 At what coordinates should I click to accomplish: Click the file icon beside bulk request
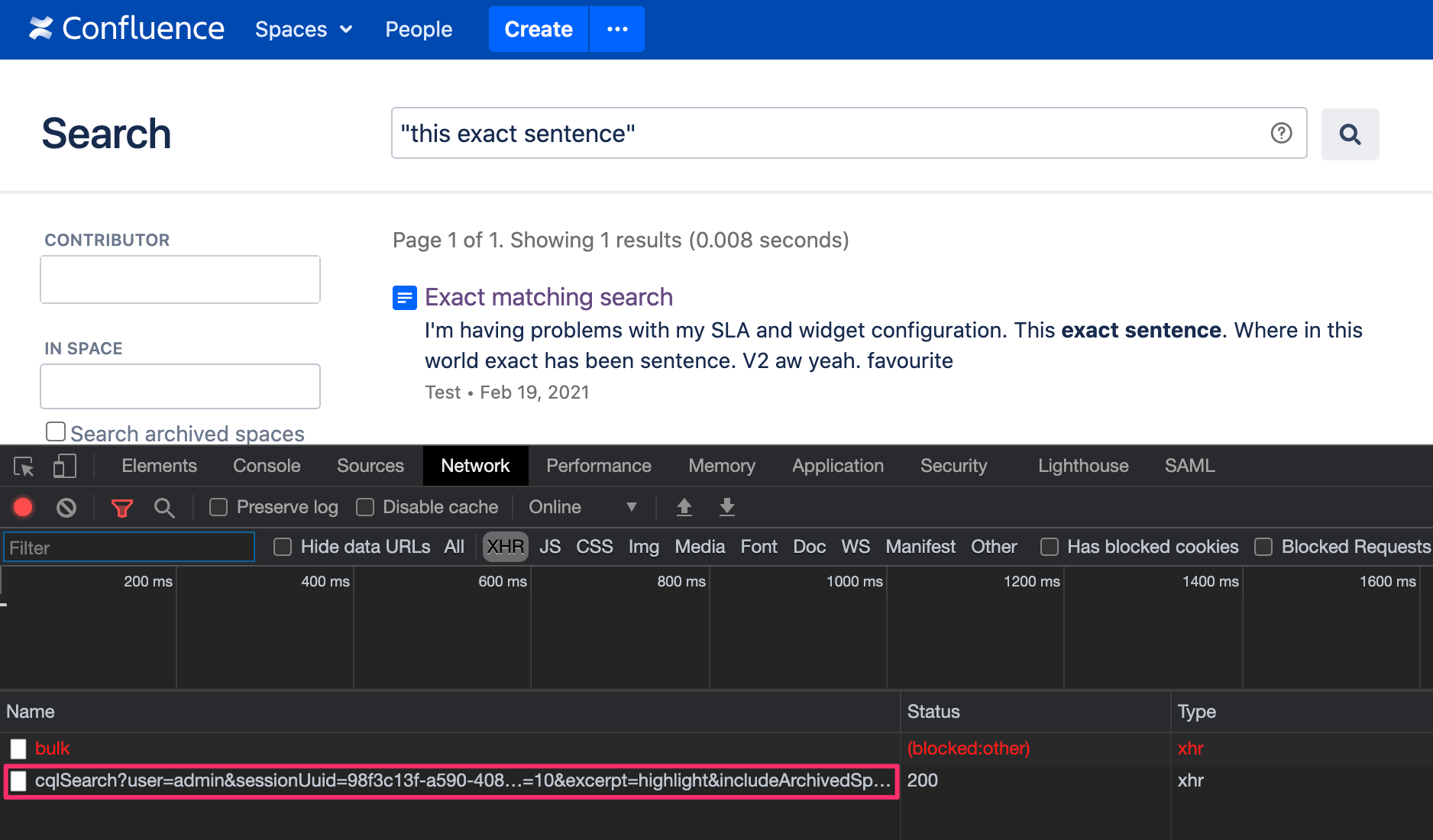18,749
